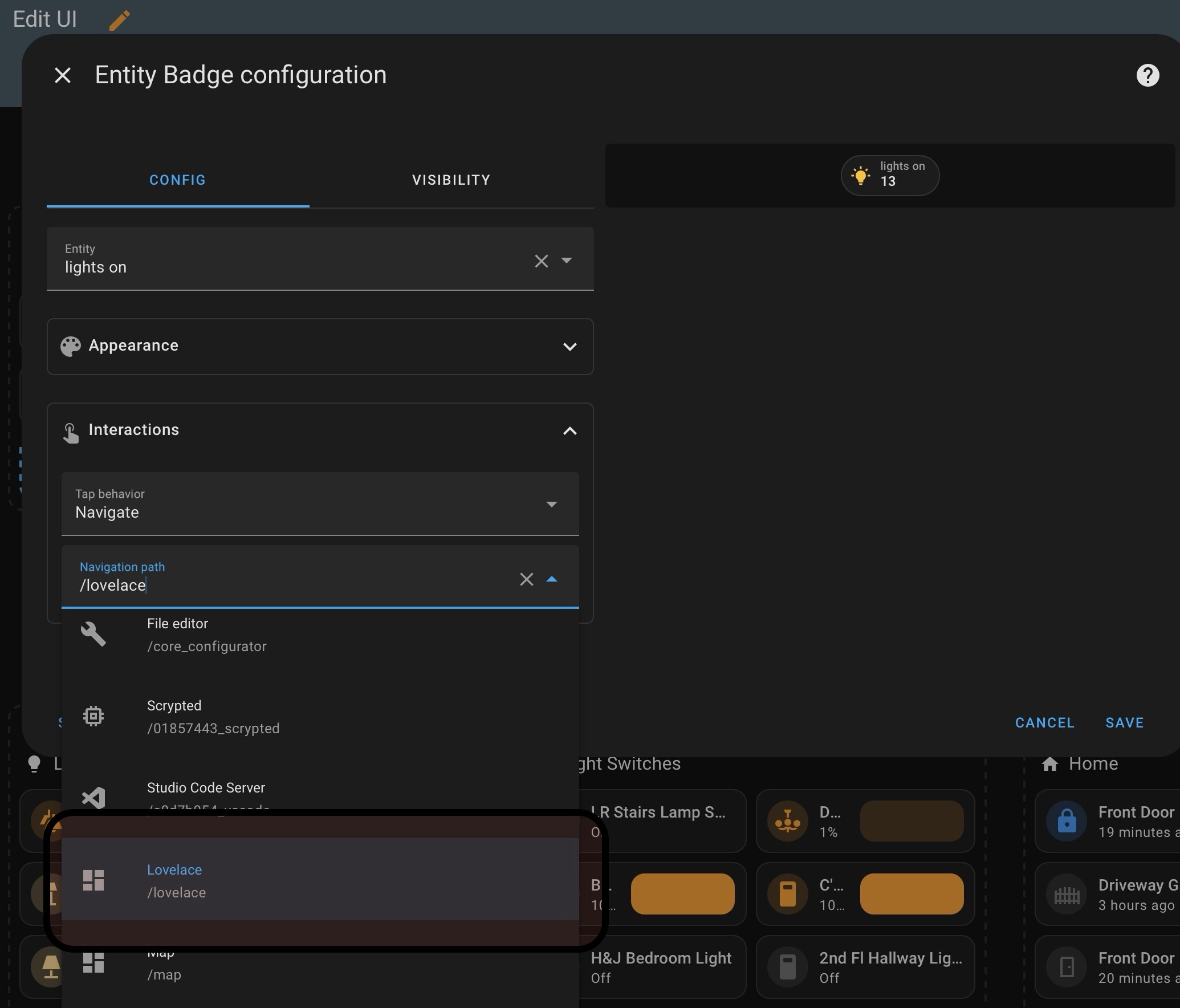Viewport: 1180px width, 1008px height.
Task: Open the Tap behavior dropdown
Action: [320, 504]
